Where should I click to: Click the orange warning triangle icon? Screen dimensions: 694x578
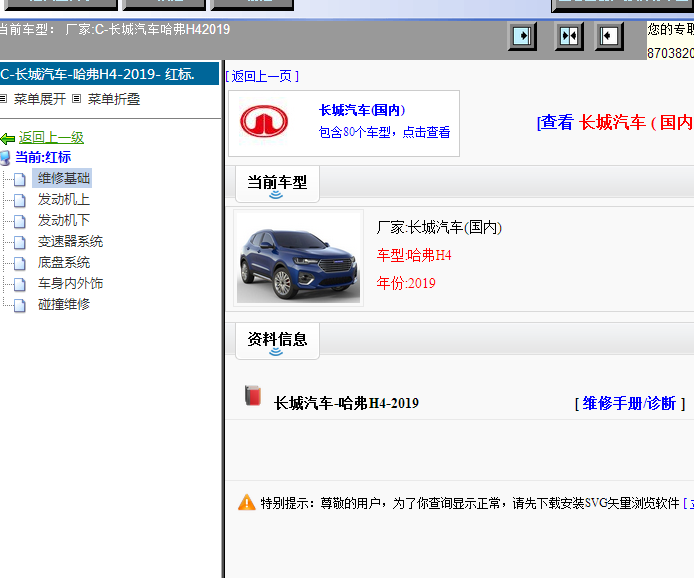coord(247,502)
